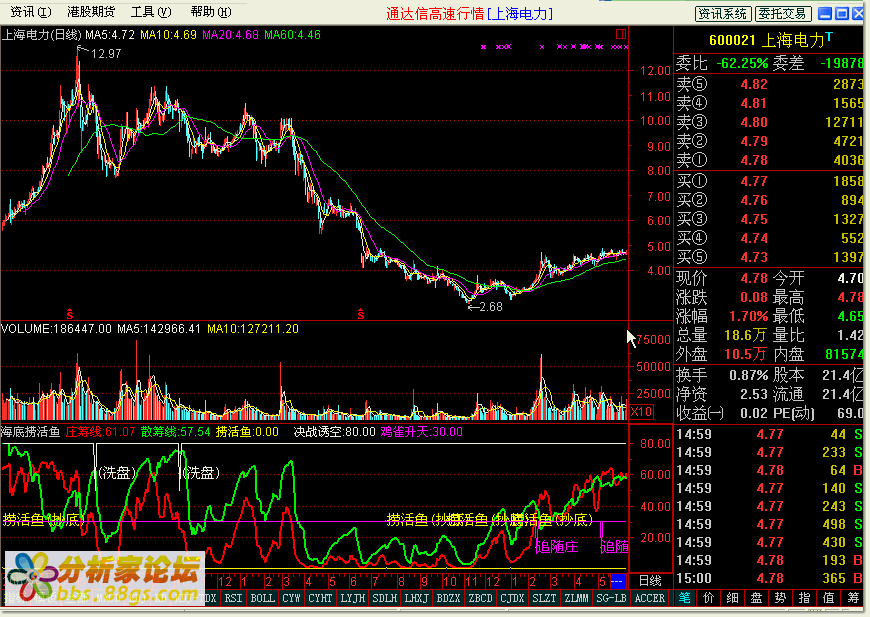Viewport: 870px width, 617px height.
Task: Click the 换手 value 0.87%
Action: click(x=748, y=375)
